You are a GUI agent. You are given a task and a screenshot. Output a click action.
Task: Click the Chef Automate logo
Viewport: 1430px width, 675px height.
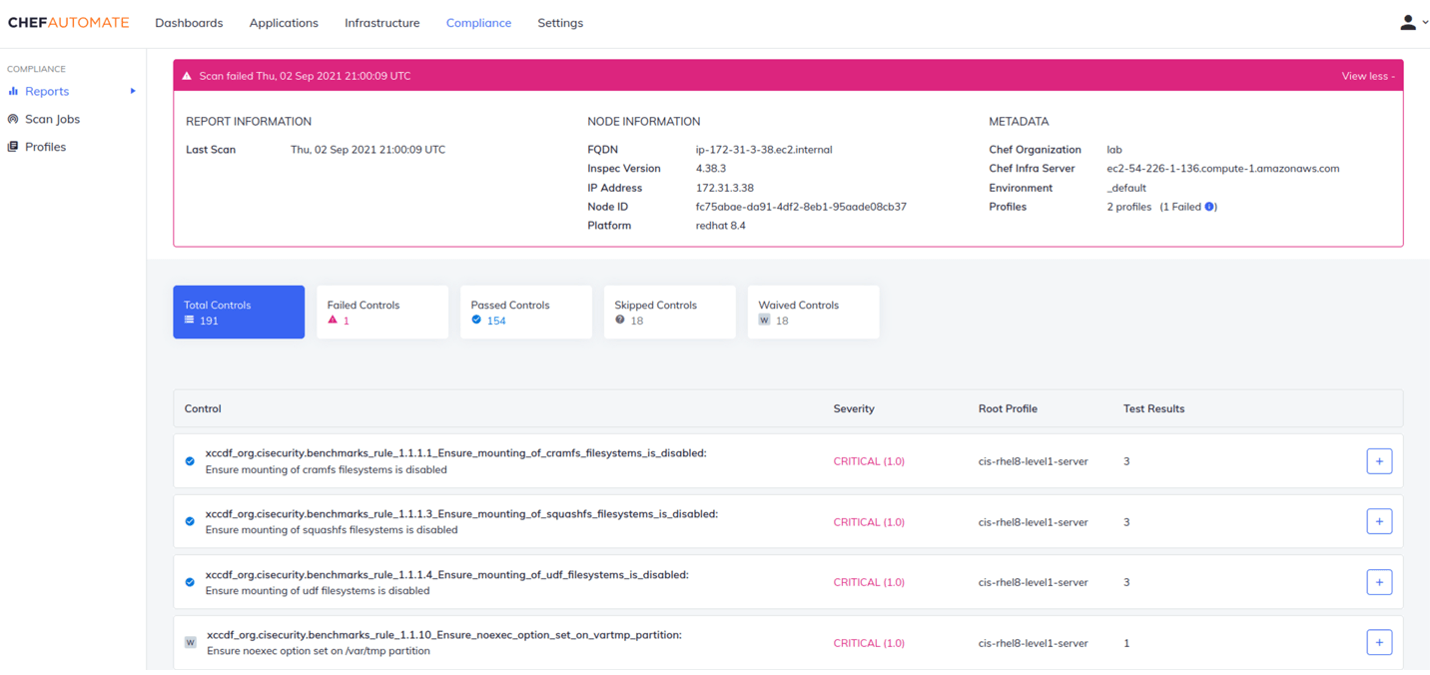[68, 22]
